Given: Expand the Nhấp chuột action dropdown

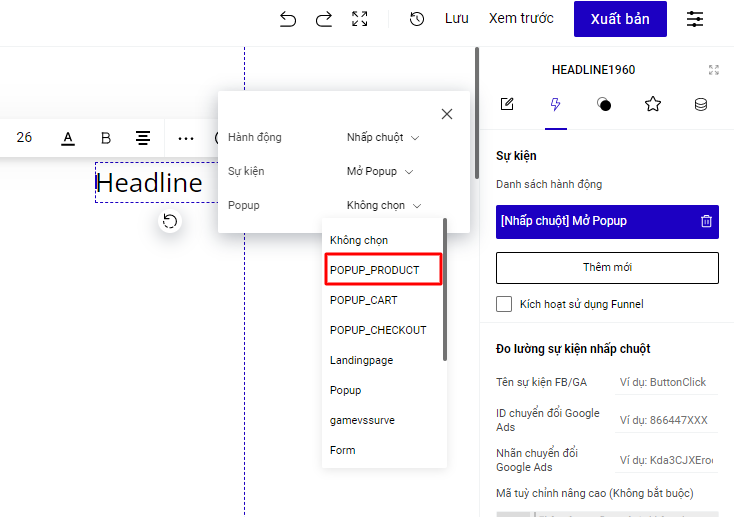Looking at the screenshot, I should pyautogui.click(x=383, y=137).
